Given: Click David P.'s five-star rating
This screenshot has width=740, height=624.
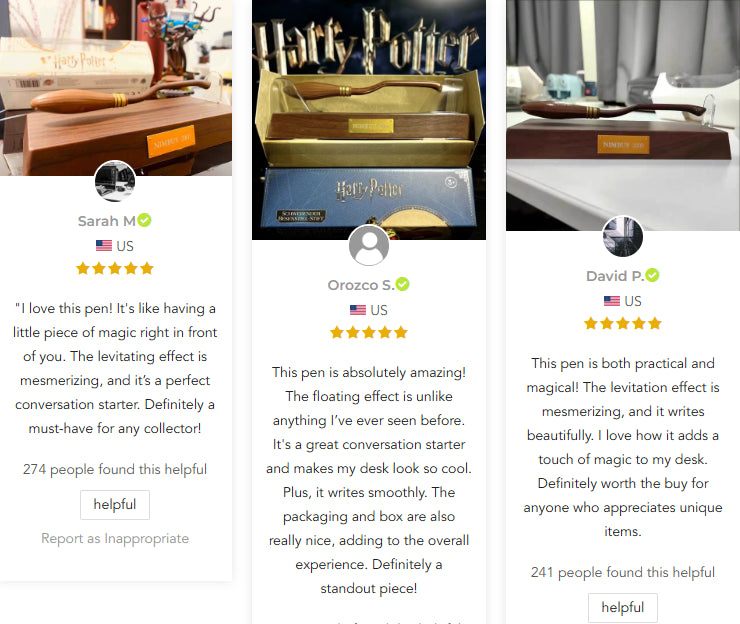Looking at the screenshot, I should (x=622, y=324).
